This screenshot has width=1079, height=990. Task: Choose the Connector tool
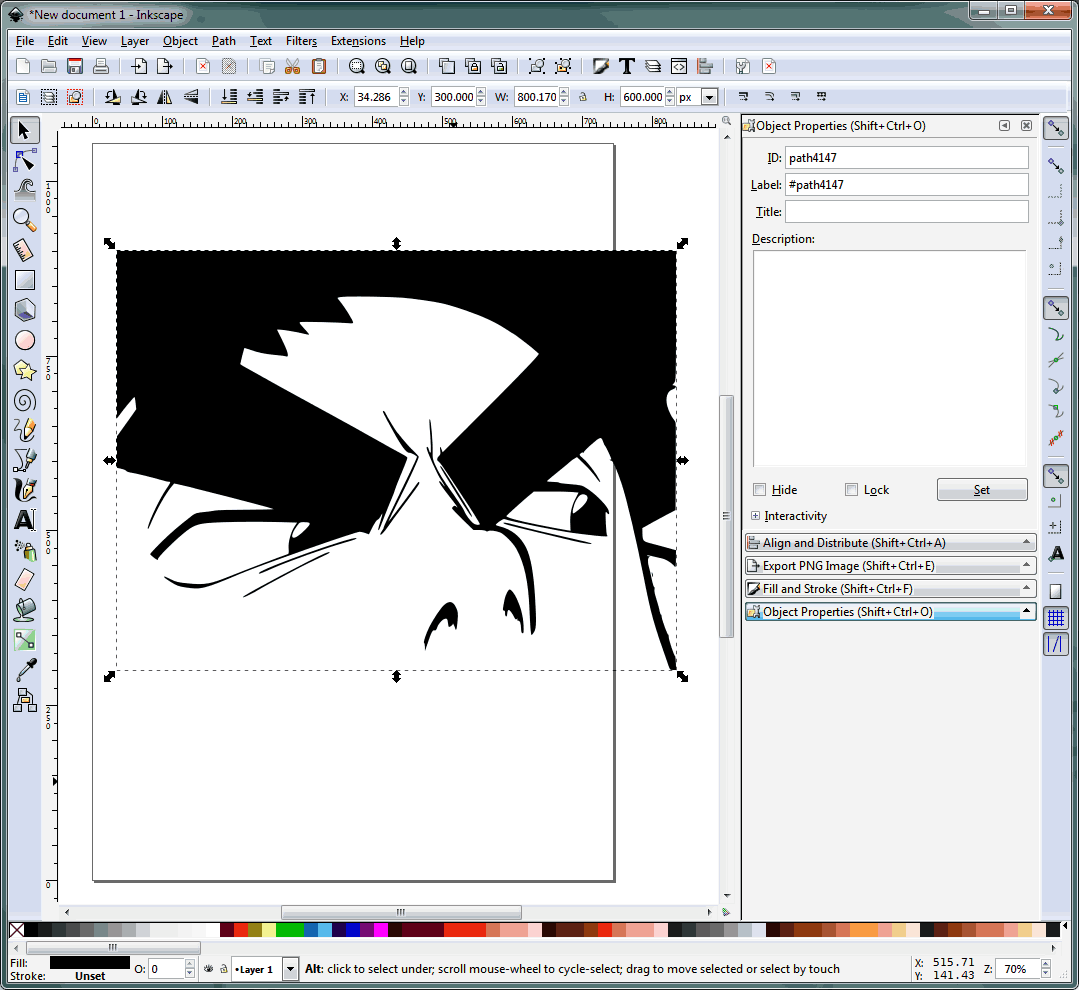pos(25,700)
